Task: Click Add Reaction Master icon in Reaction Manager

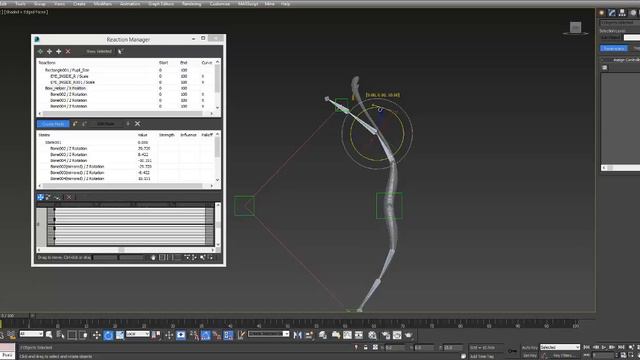Action: coord(40,51)
